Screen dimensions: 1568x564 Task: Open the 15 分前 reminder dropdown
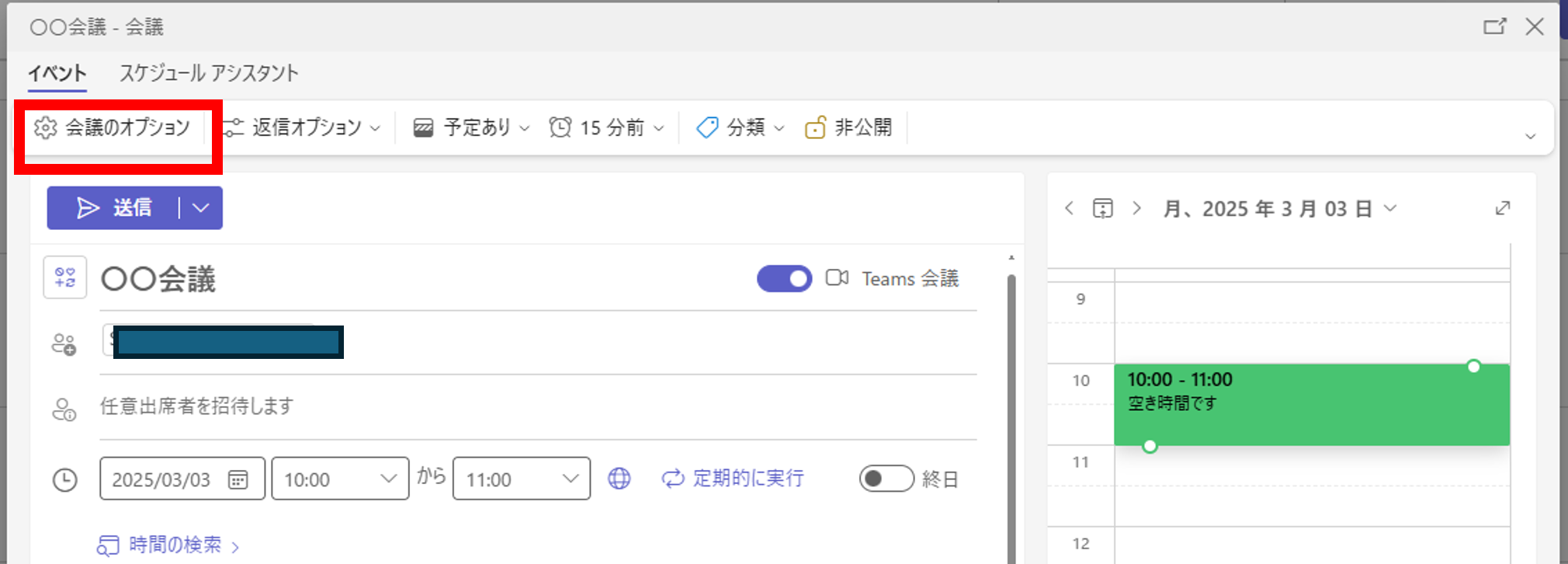(607, 127)
